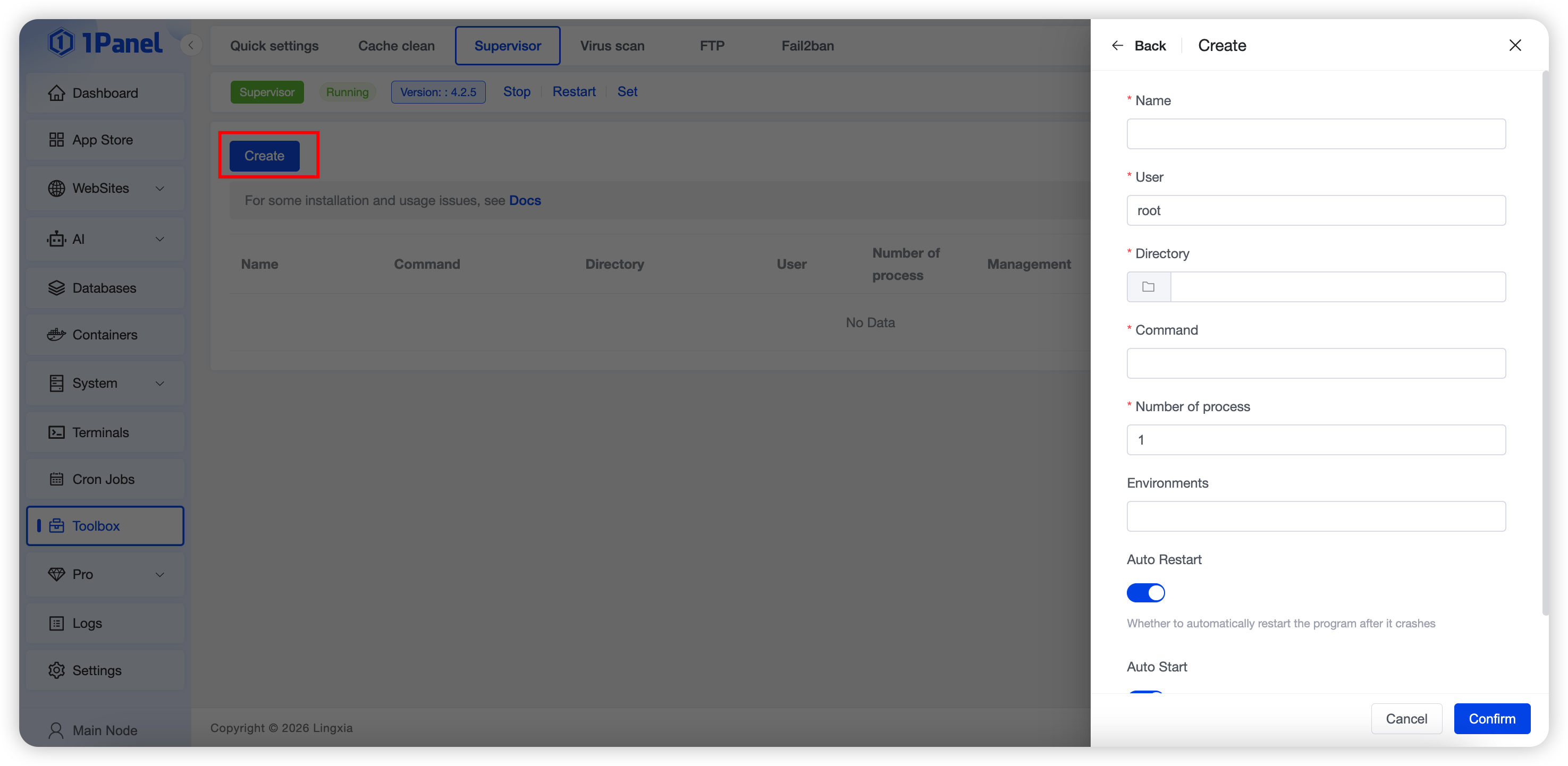
Task: Expand the AI menu chevron
Action: [160, 239]
